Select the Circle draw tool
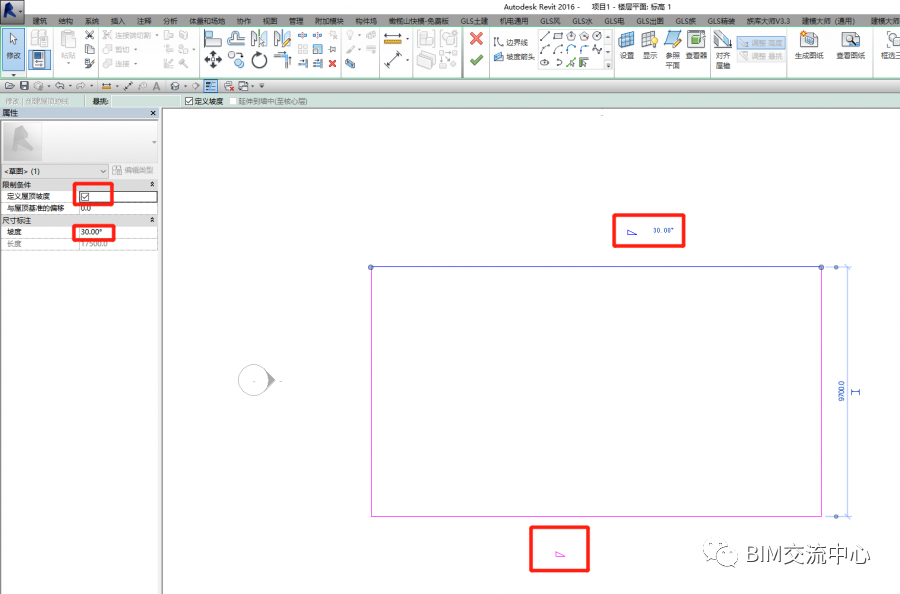The height and width of the screenshot is (594, 900). click(597, 36)
